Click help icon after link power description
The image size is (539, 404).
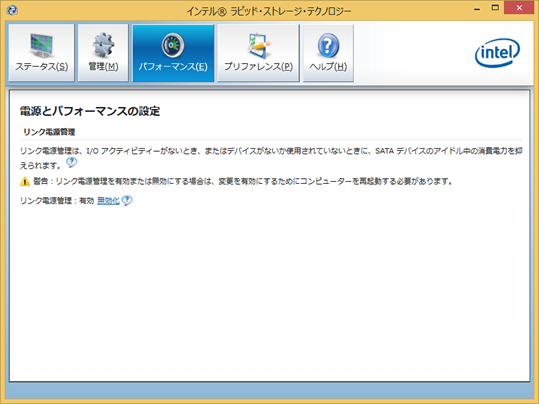pos(72,162)
